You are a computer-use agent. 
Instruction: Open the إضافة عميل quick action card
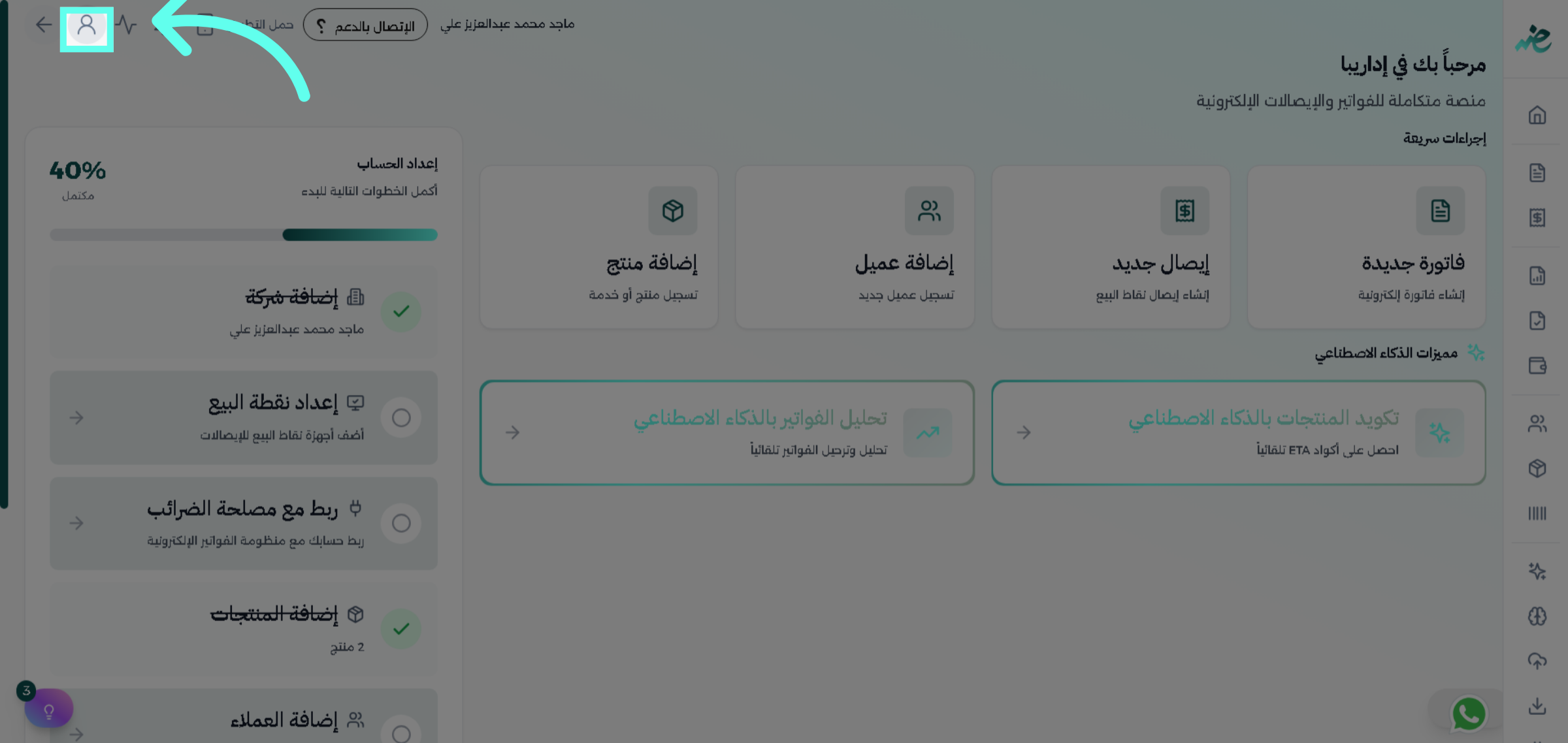855,247
